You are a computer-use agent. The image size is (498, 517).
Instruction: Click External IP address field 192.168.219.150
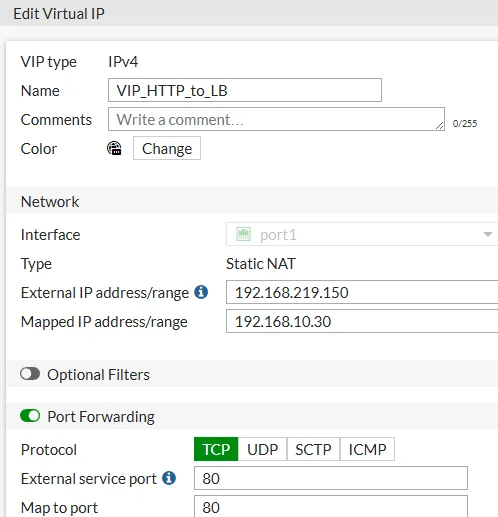[362, 292]
